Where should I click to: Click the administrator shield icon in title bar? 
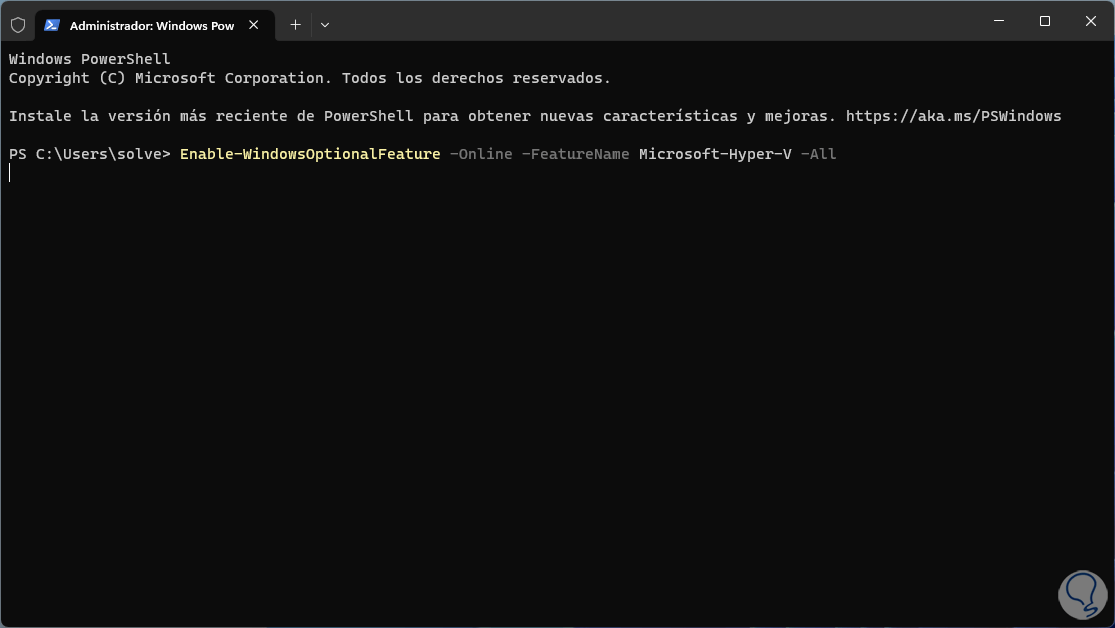tap(18, 25)
